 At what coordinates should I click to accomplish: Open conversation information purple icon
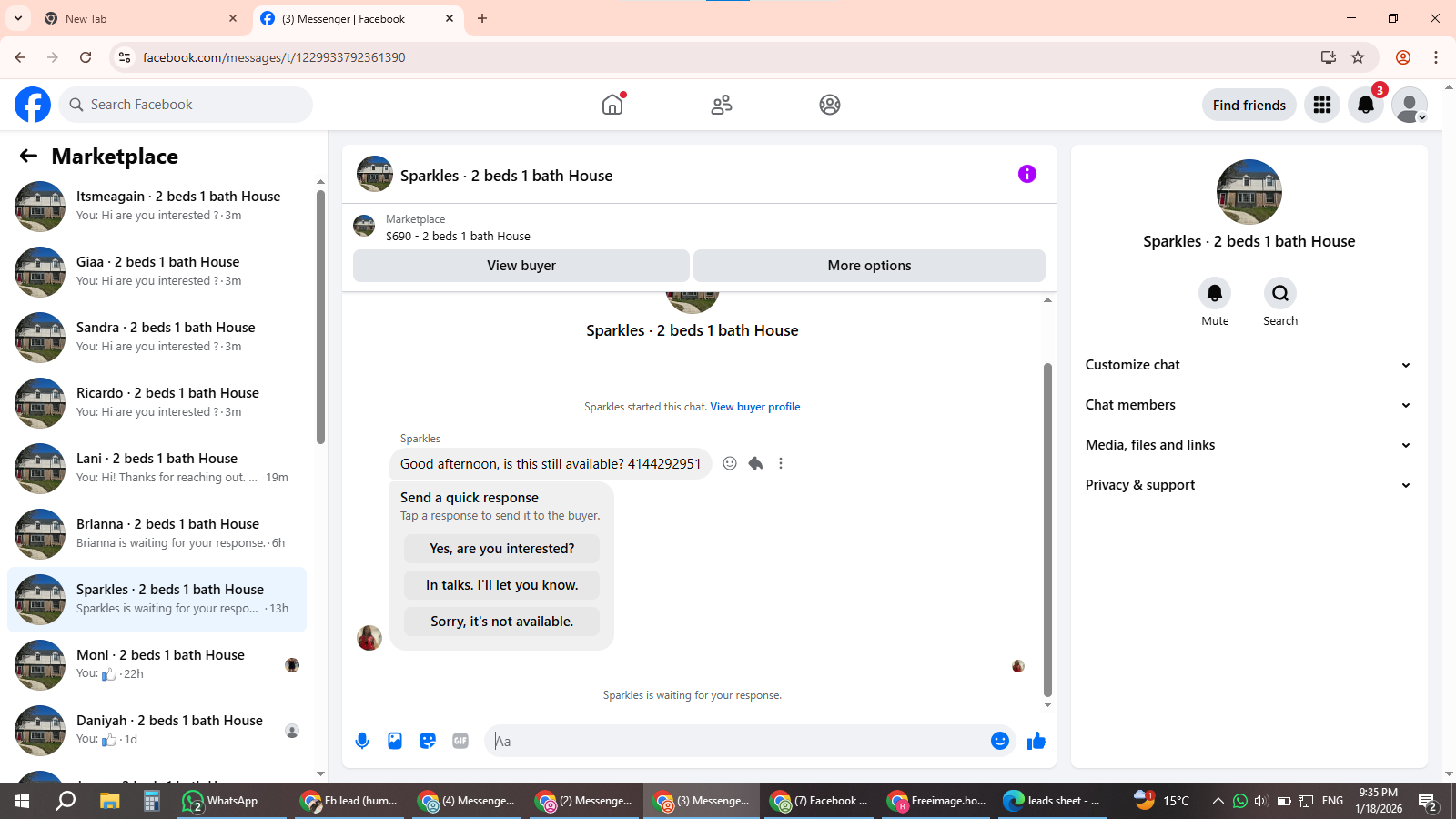pyautogui.click(x=1027, y=174)
